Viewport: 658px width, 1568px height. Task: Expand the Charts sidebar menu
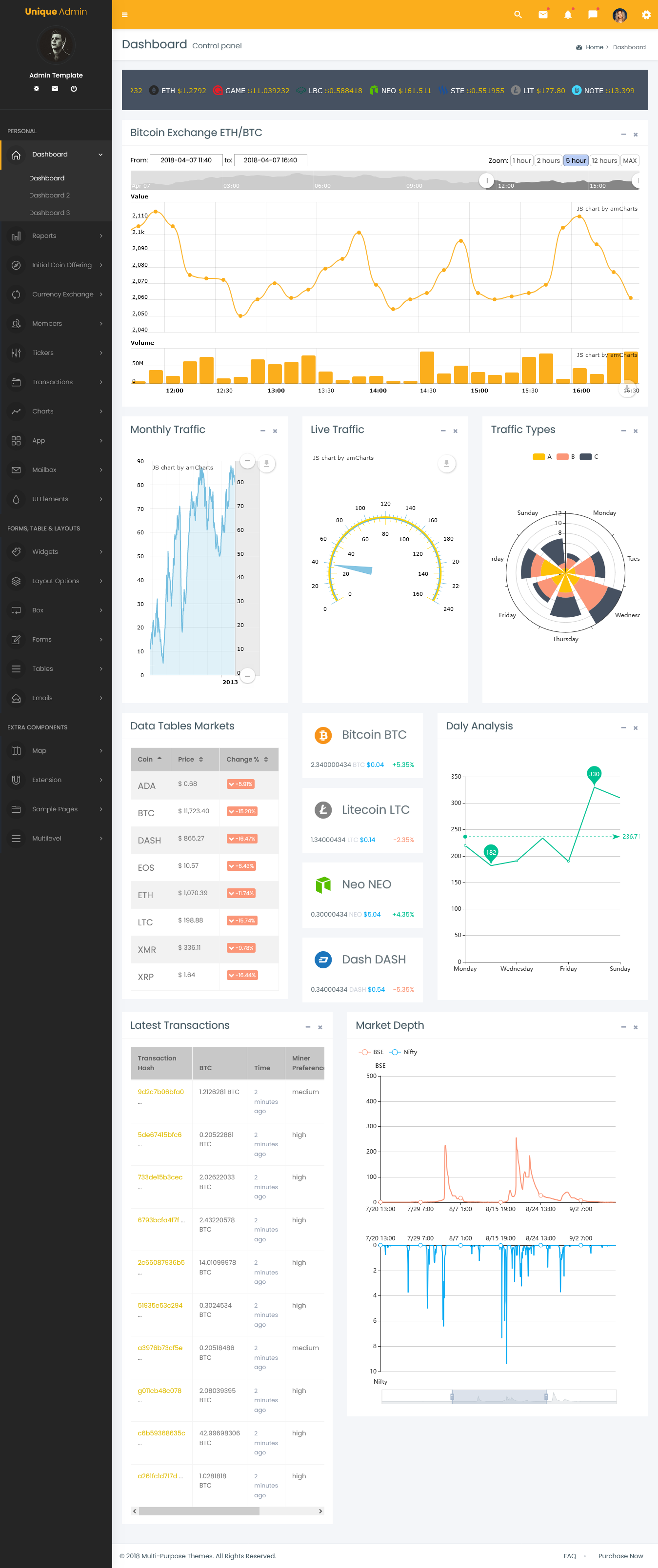coord(56,412)
